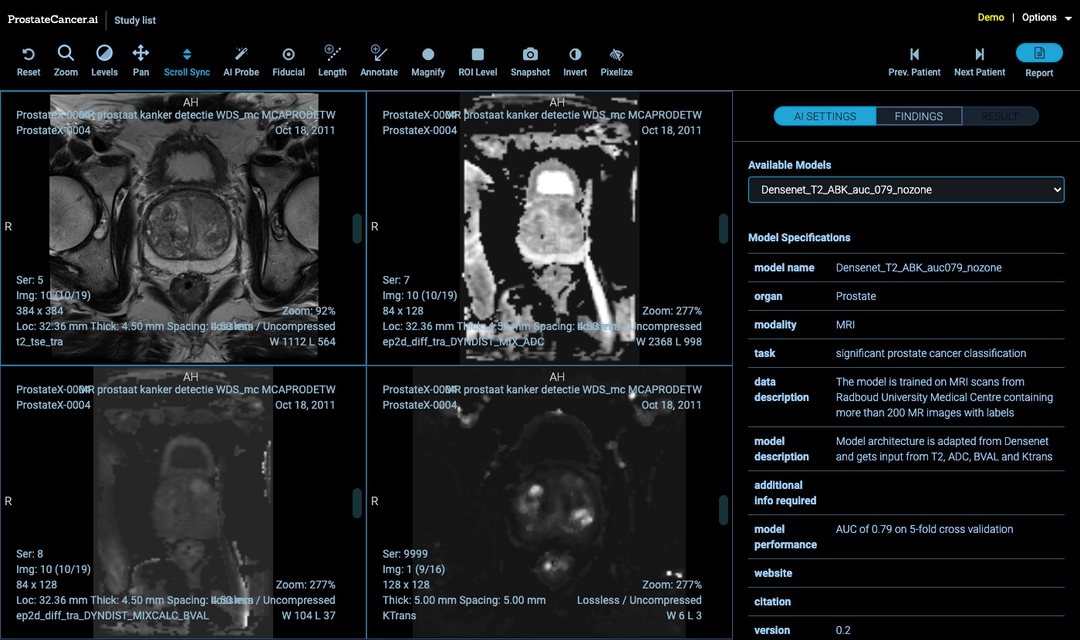Open the AI SETTINGS tab
This screenshot has width=1080, height=640.
coord(825,116)
